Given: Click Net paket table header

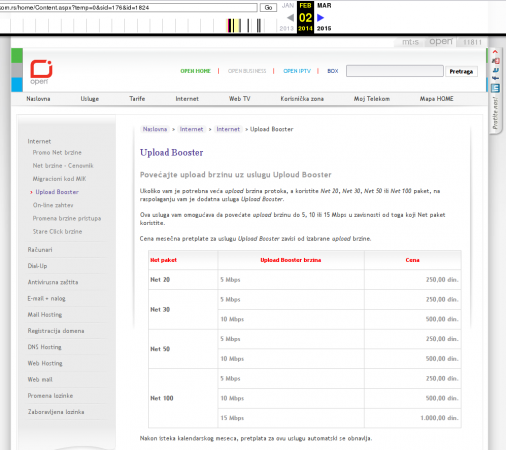Looking at the screenshot, I should [x=163, y=260].
